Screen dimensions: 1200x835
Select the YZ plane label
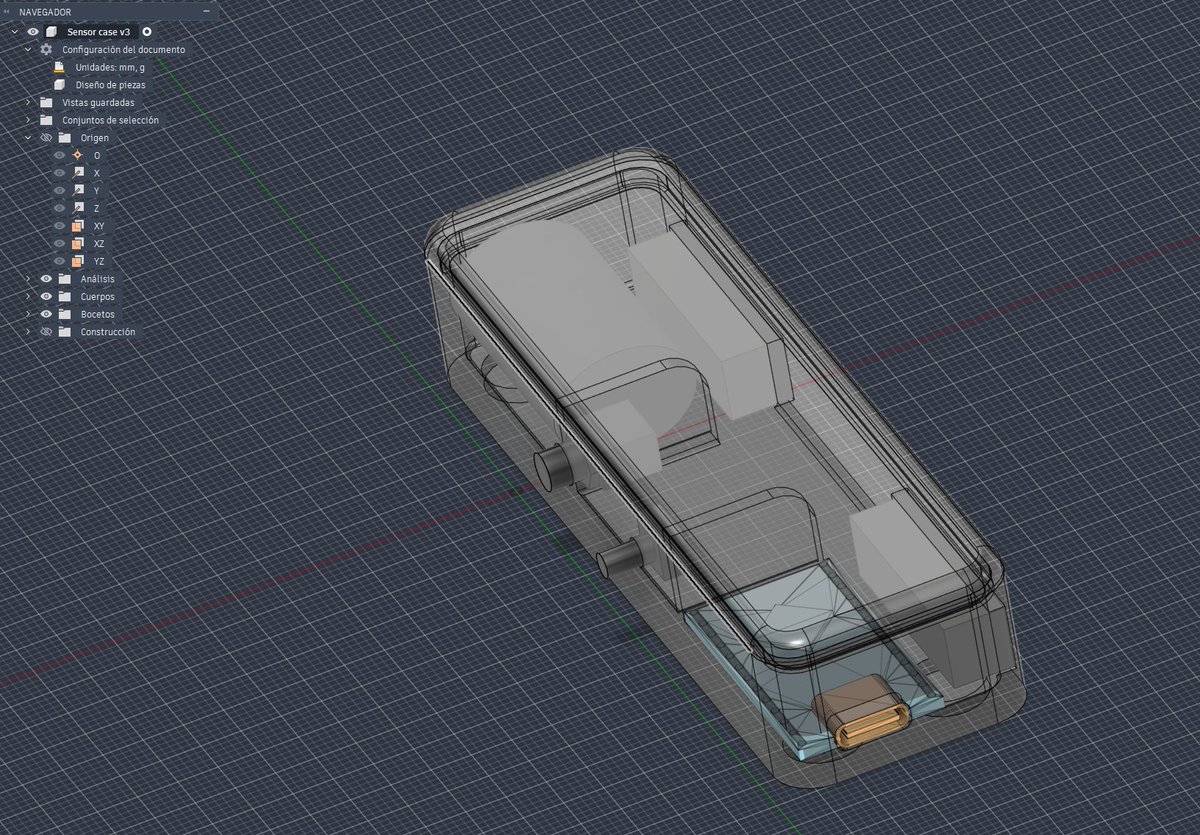[99, 261]
